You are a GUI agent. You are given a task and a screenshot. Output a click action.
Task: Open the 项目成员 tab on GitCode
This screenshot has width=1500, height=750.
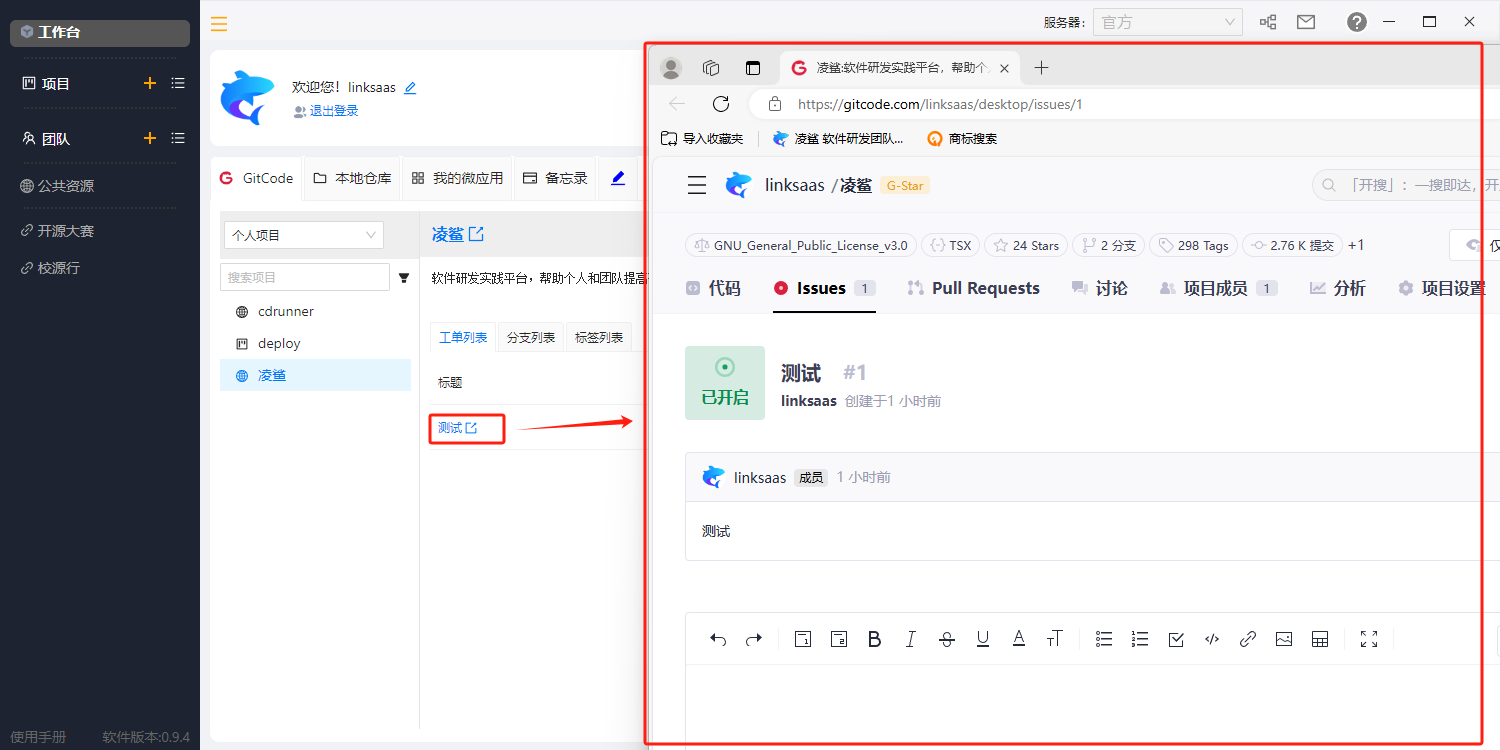(x=1218, y=288)
